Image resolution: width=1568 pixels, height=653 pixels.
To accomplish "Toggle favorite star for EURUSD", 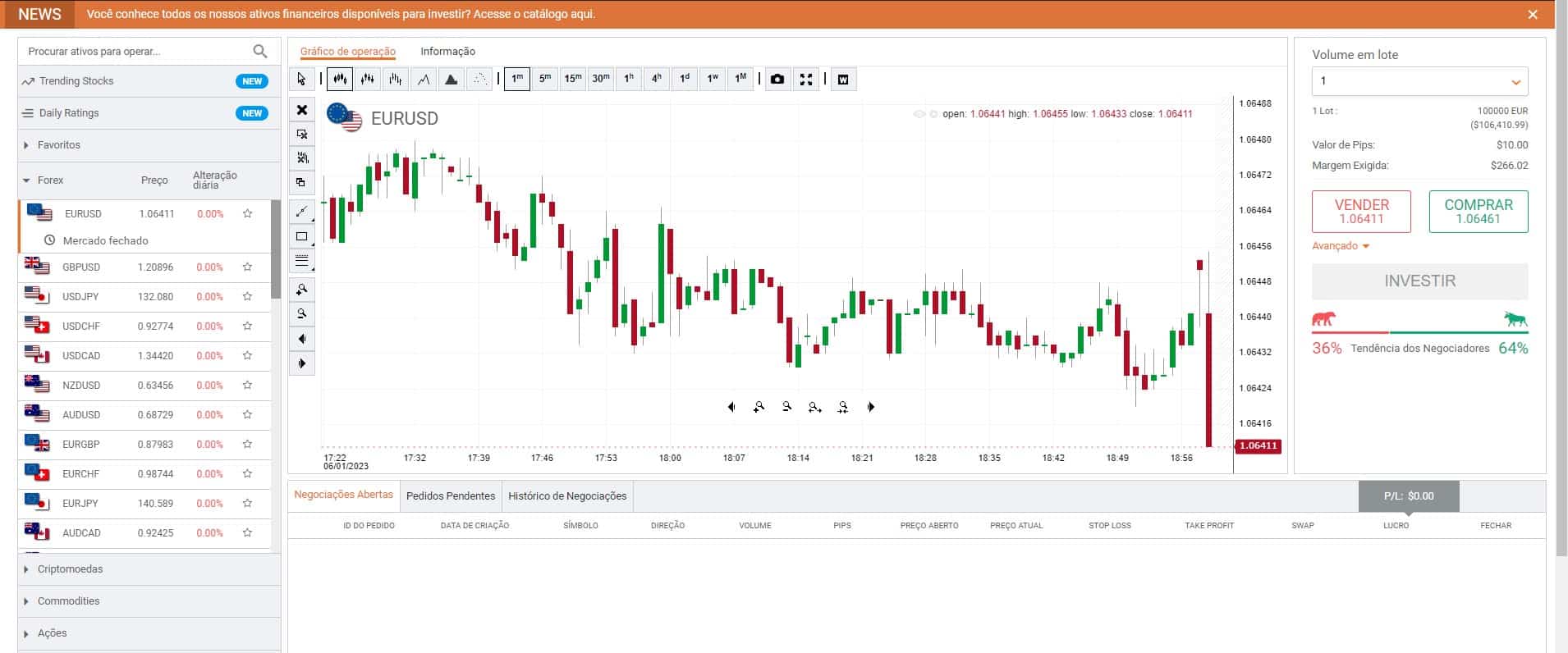I will (x=247, y=213).
